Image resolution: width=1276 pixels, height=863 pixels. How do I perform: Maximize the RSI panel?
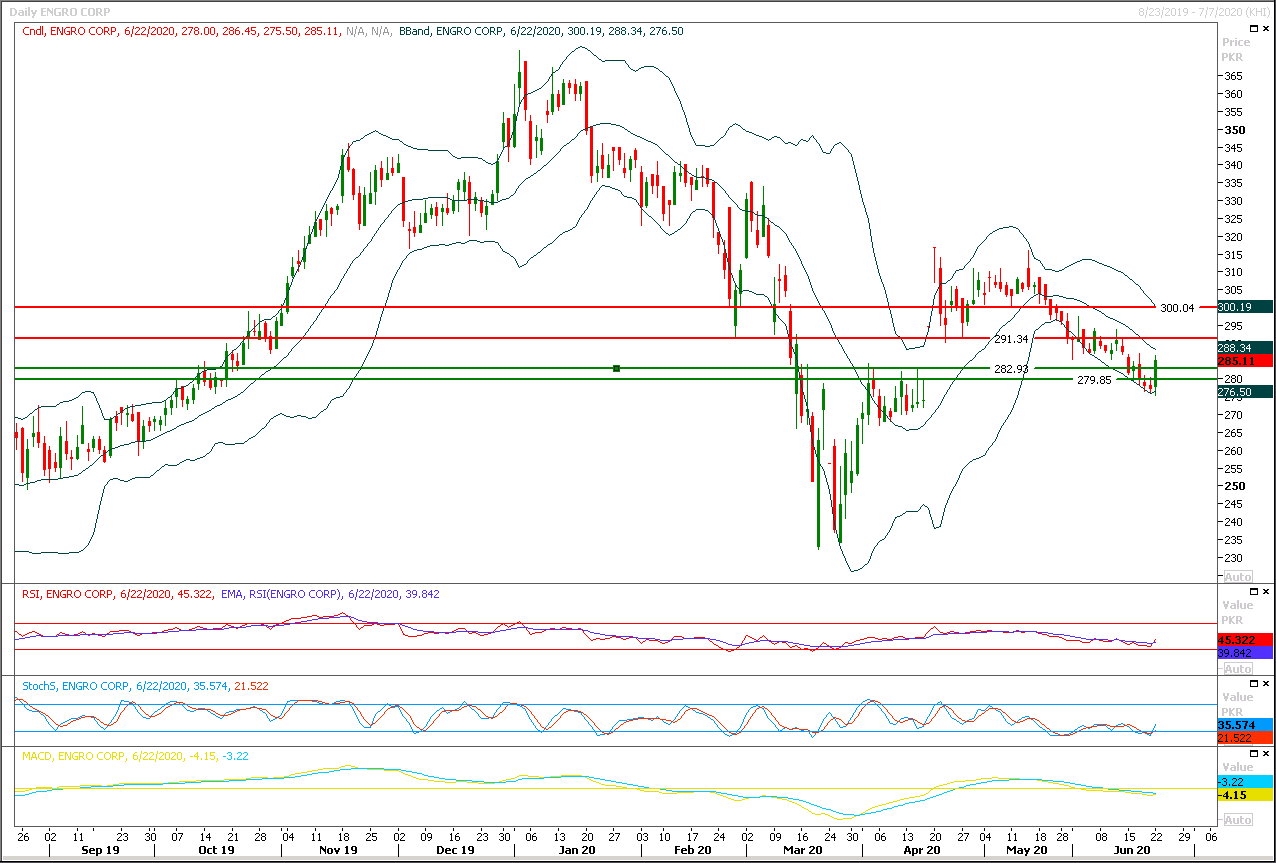[1252, 592]
